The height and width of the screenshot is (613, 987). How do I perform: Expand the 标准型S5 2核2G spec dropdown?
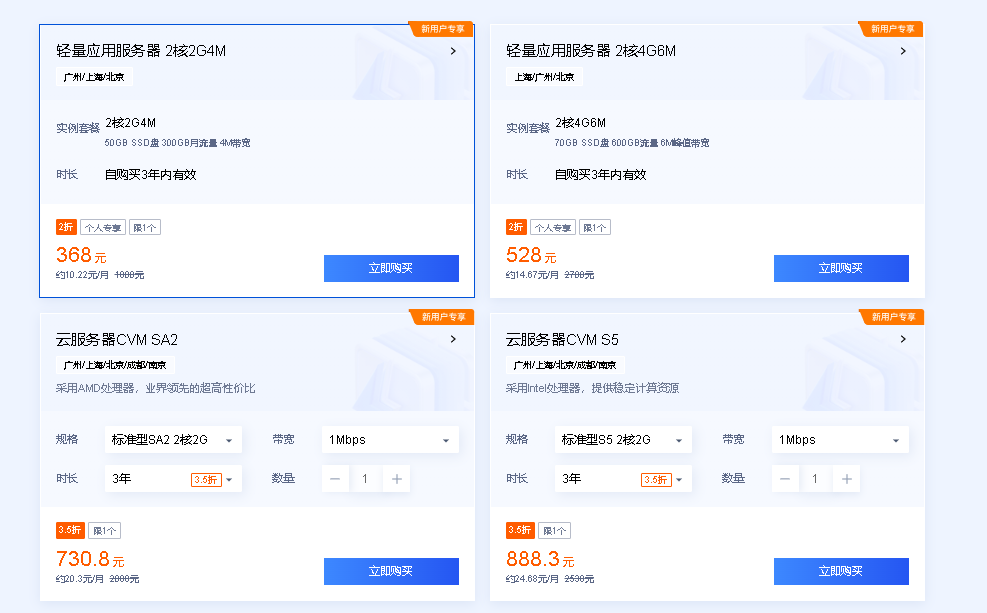[623, 440]
